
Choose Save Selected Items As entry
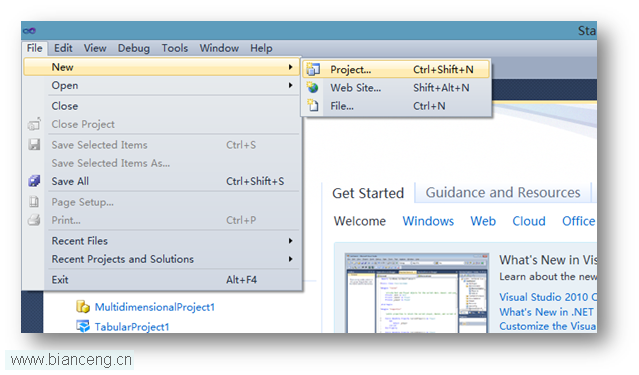click(162, 163)
